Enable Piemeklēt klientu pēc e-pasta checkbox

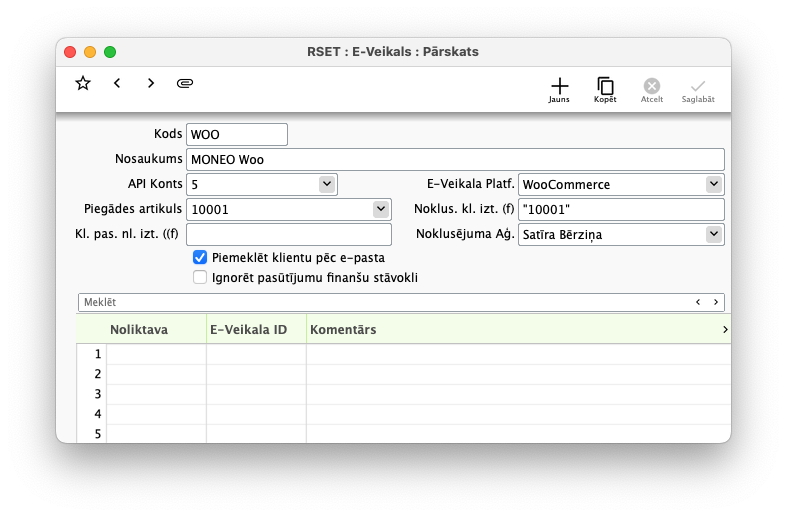tap(200, 257)
